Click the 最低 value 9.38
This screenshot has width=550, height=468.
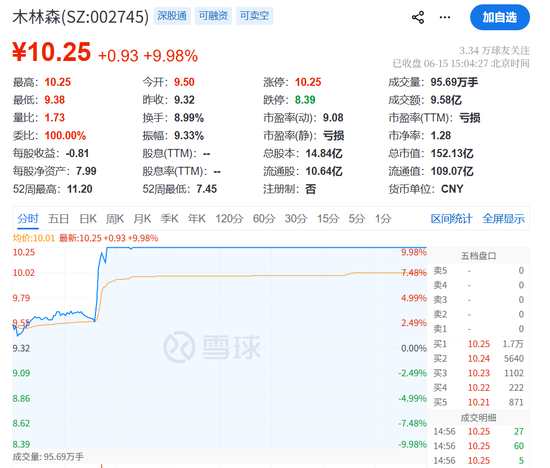(54, 100)
